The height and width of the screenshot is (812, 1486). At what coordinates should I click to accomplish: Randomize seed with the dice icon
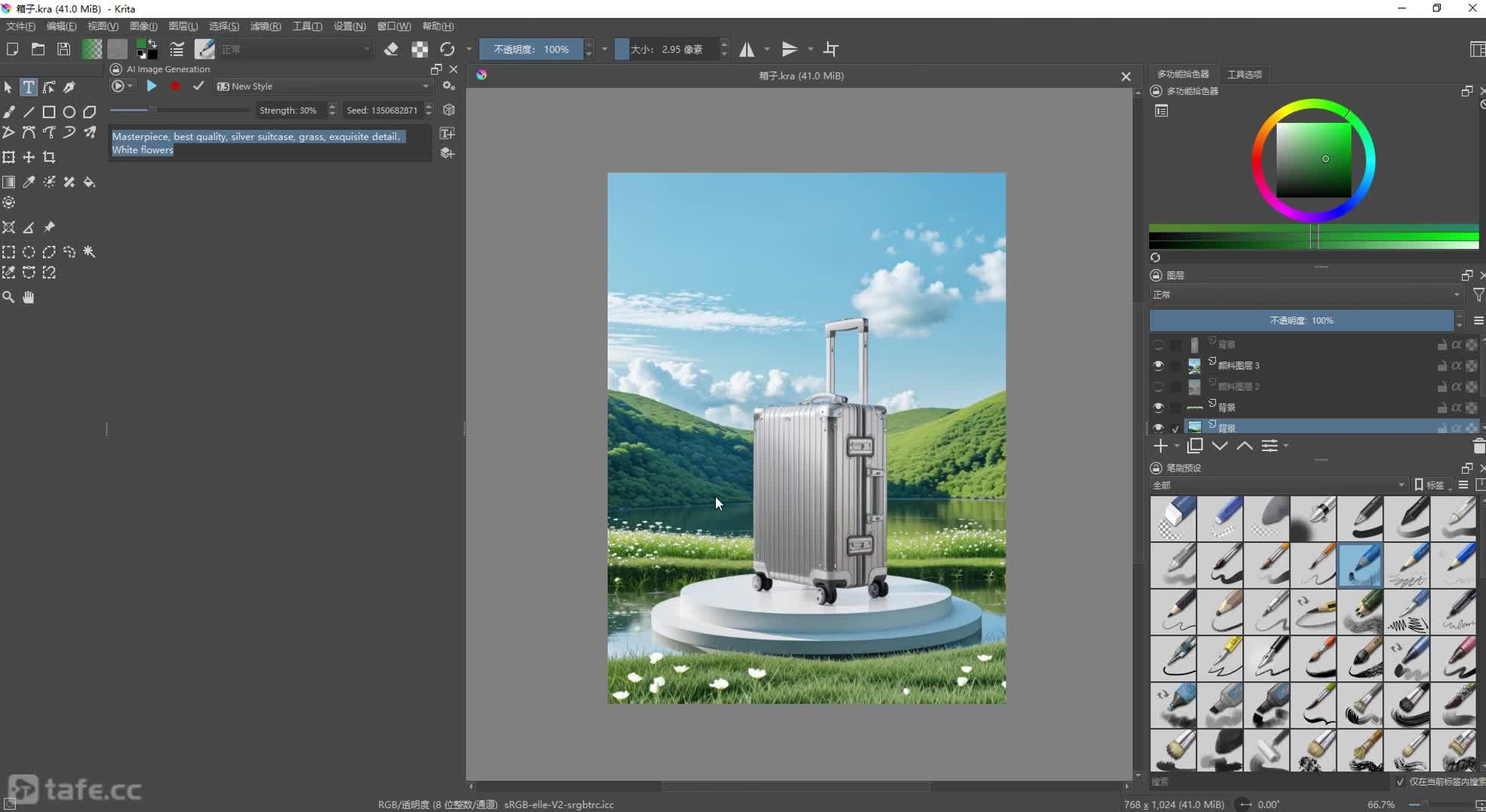449,110
